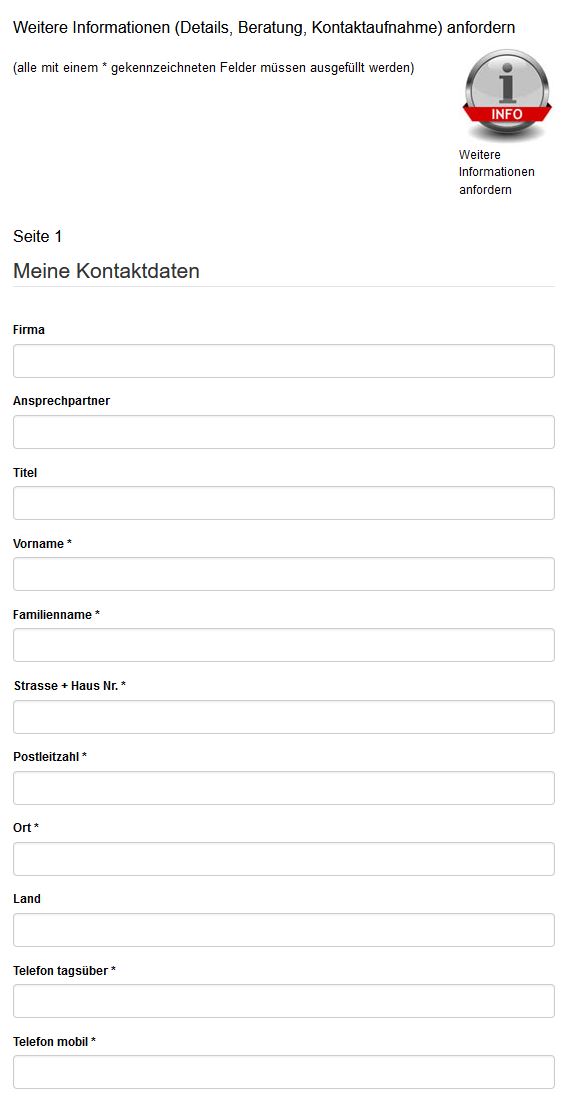
Task: Focus the Ort input box
Action: 284,859
